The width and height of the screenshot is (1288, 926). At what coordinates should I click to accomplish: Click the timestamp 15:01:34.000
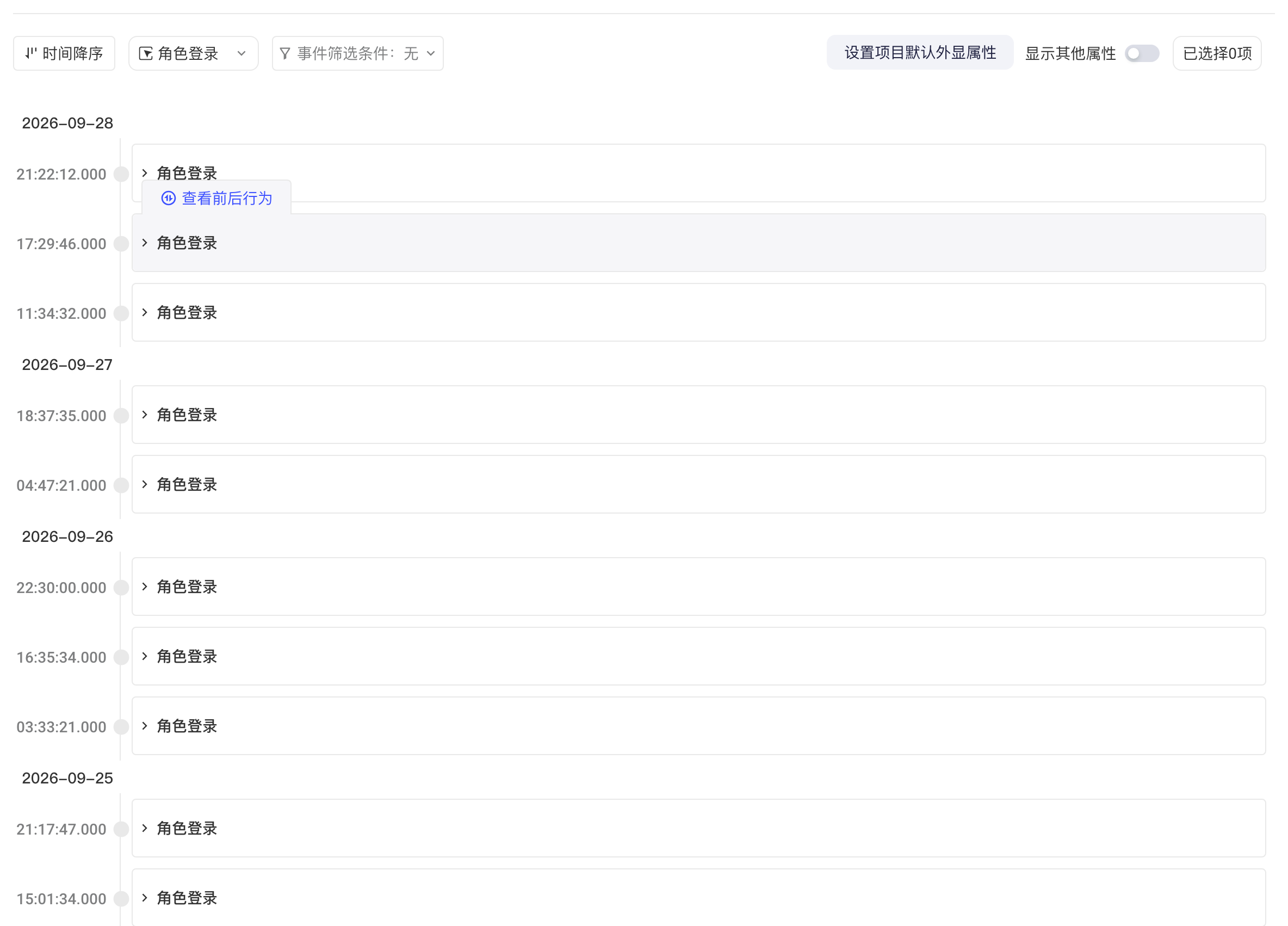tap(61, 899)
